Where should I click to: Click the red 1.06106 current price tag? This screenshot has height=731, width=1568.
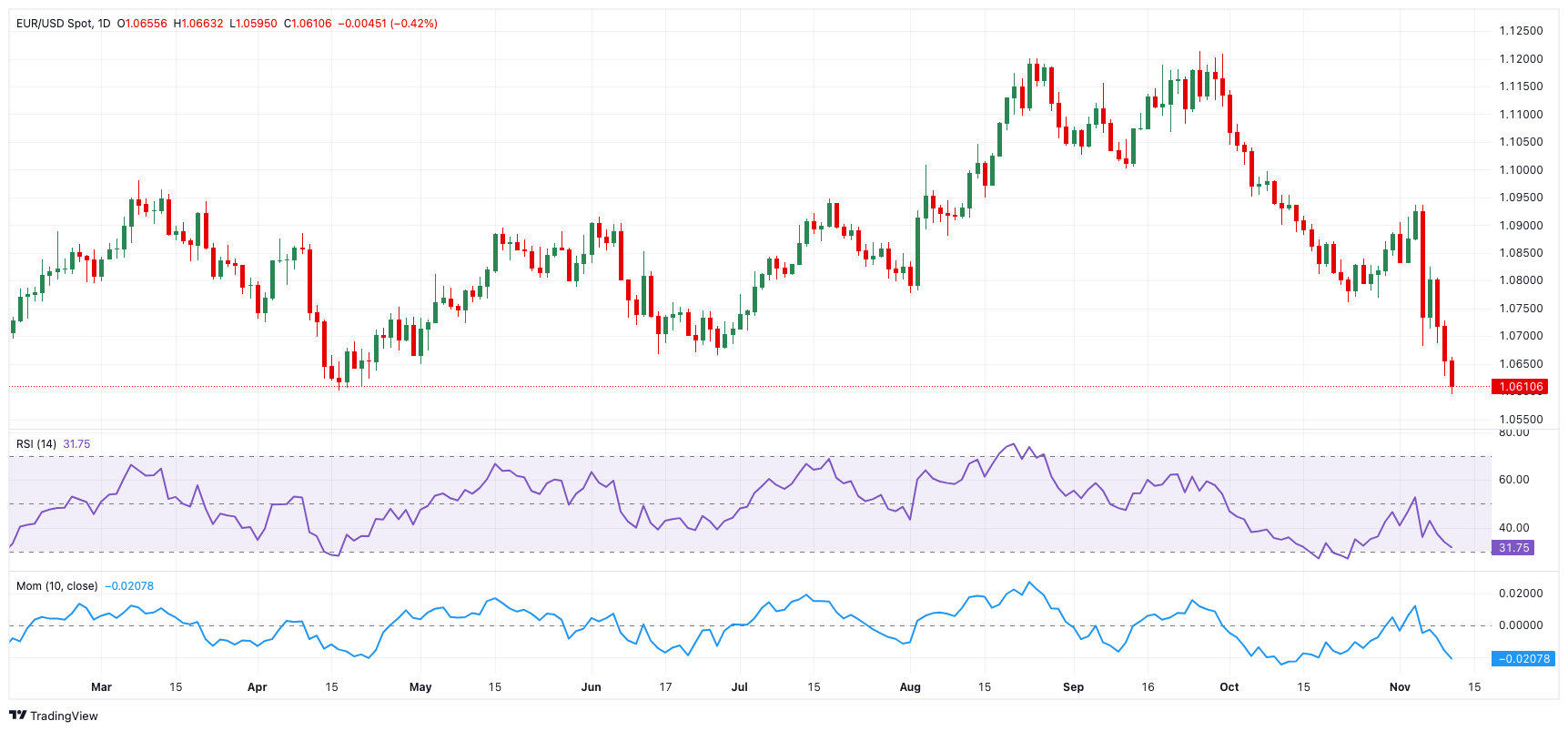point(1520,387)
